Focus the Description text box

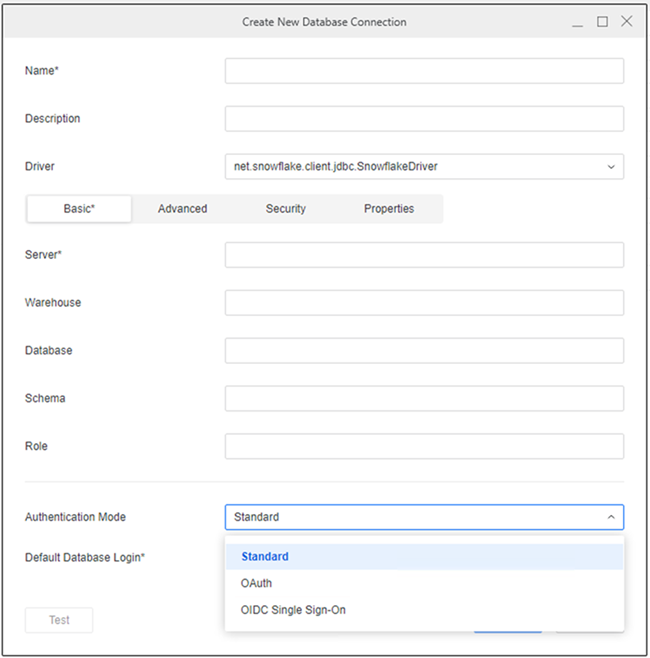424,119
